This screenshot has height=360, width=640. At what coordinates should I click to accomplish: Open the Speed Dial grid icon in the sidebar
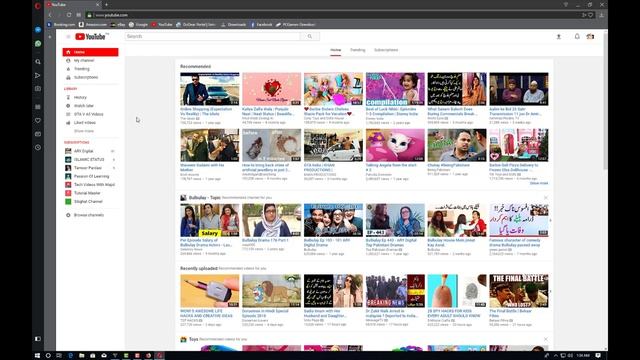(38, 107)
